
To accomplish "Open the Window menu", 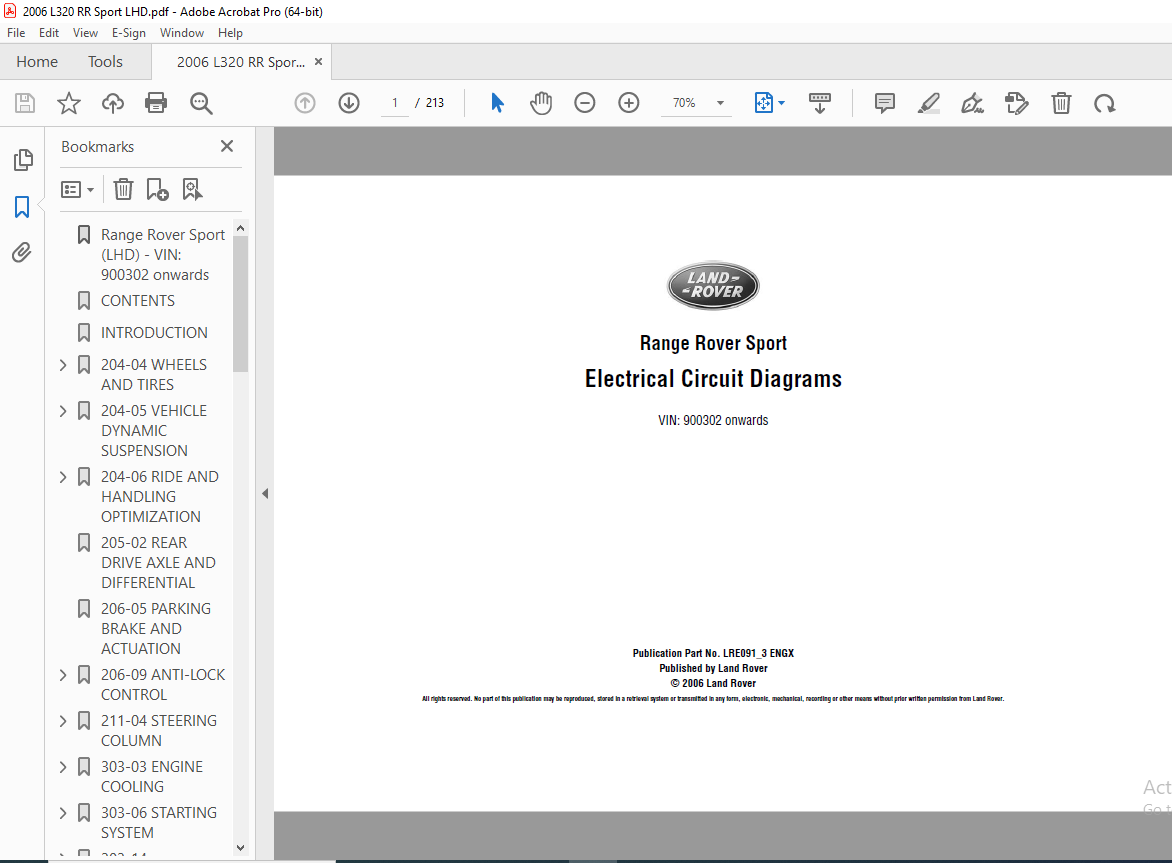I will (x=182, y=33).
